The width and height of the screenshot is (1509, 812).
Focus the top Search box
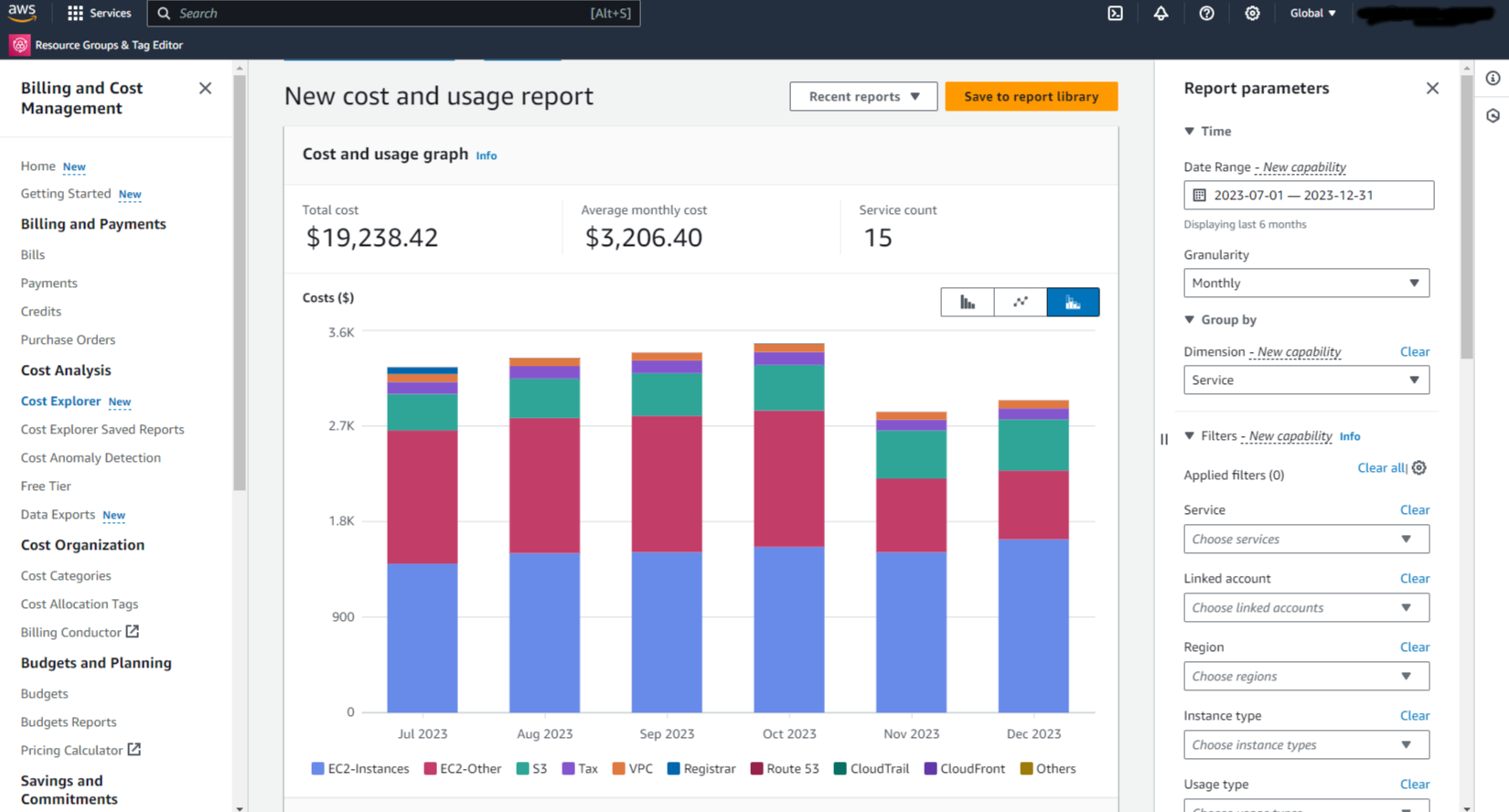(393, 13)
